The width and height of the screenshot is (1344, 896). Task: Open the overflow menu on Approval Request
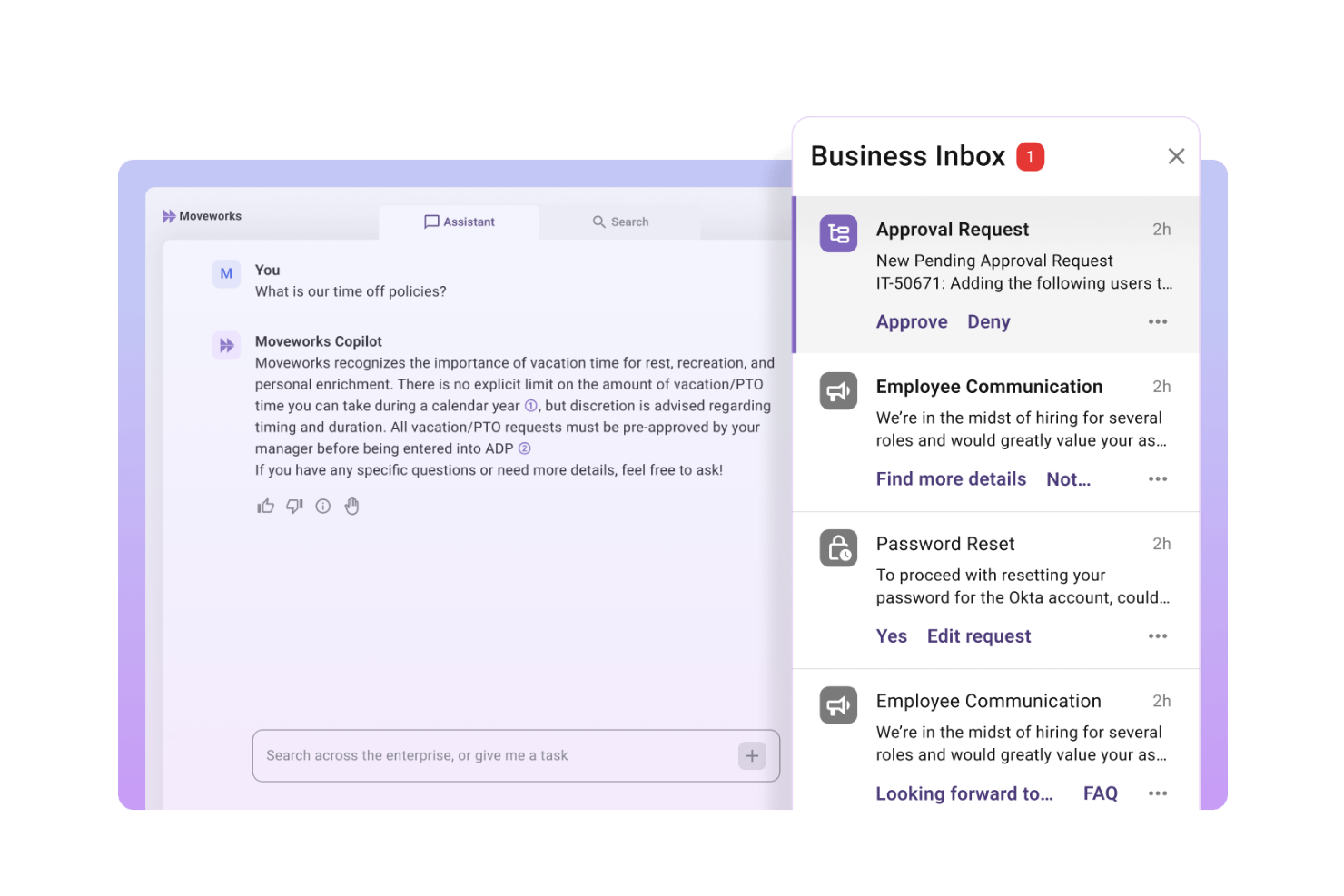(1157, 321)
